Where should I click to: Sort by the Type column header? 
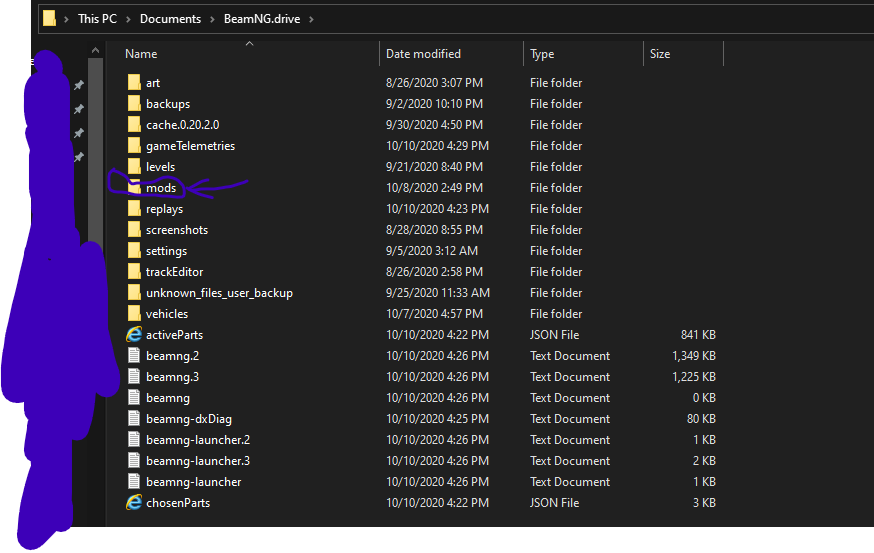[x=542, y=54]
